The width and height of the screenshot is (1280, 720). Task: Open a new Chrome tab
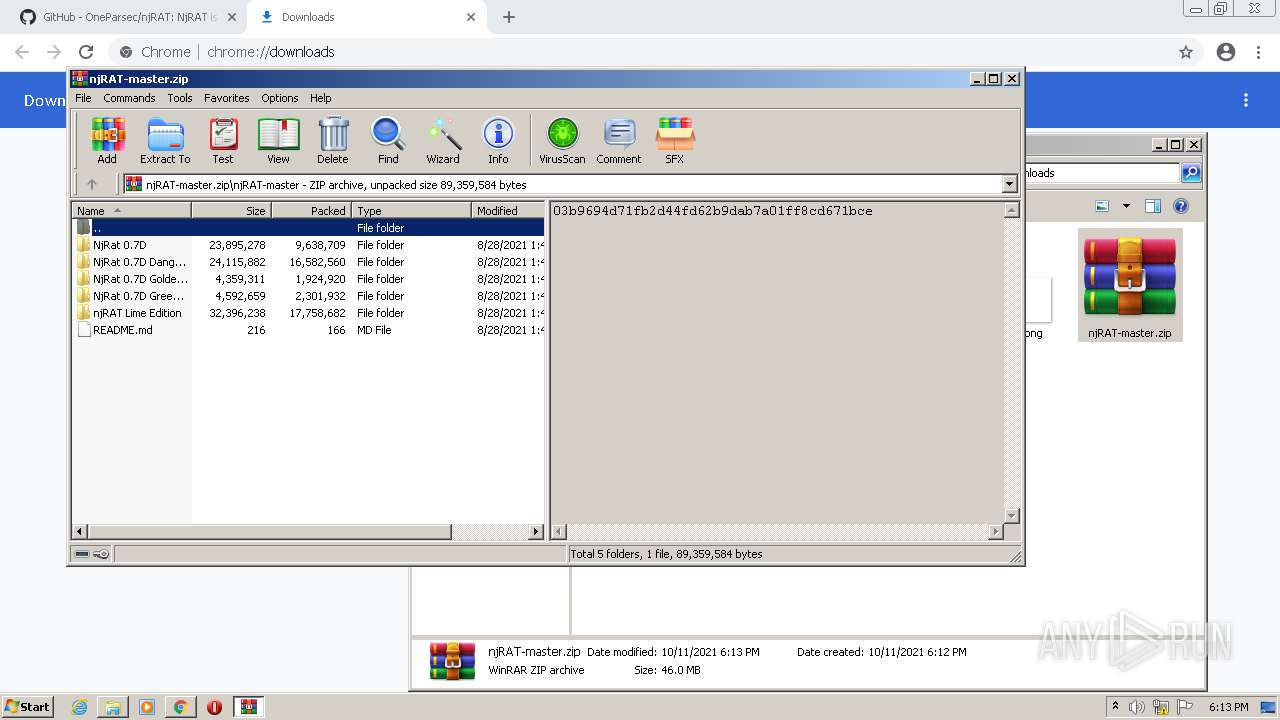[509, 17]
